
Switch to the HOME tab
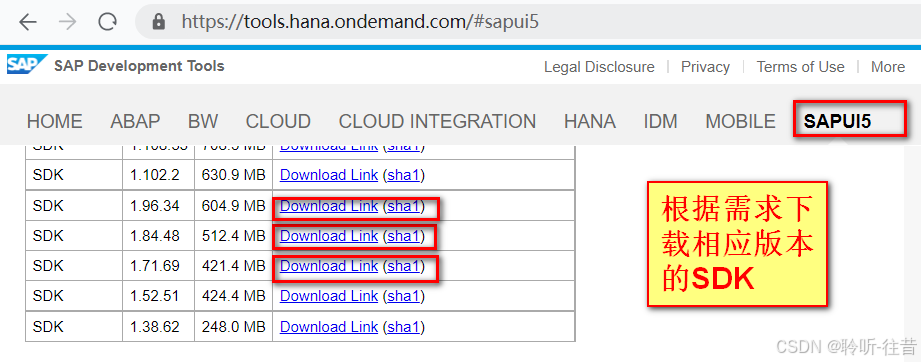(x=55, y=121)
